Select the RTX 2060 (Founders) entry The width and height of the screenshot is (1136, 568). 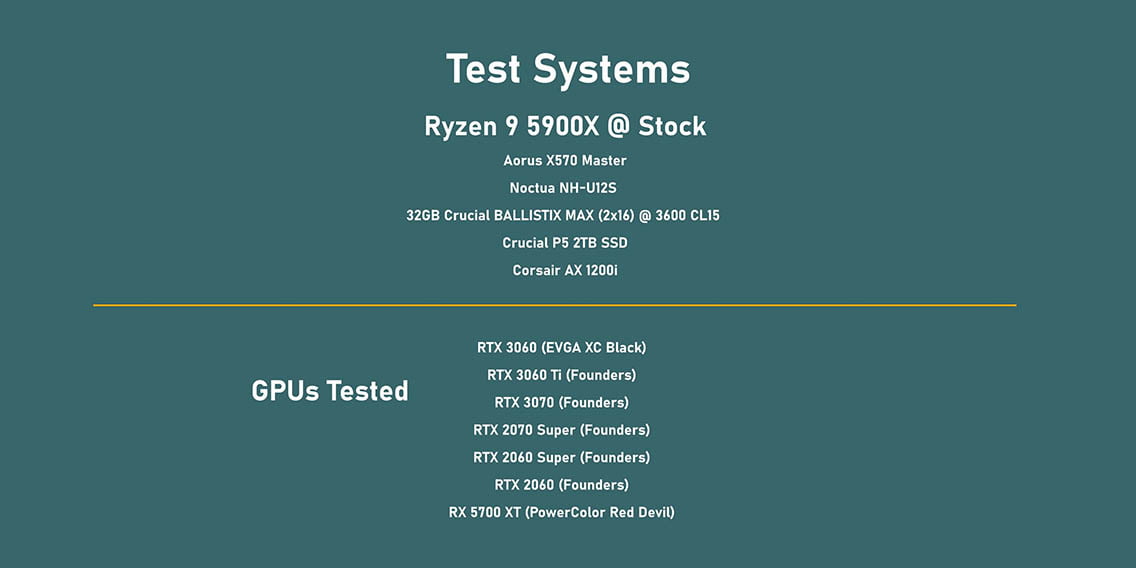561,485
